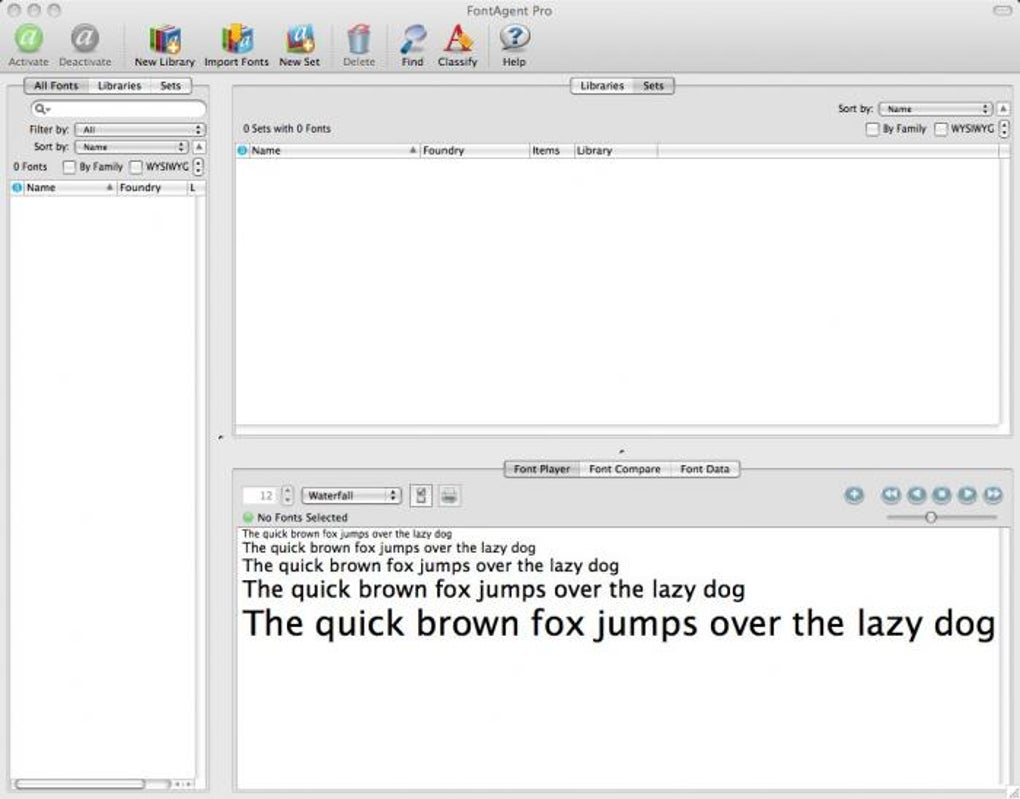Click the "No Fonts Selected" status text
The height and width of the screenshot is (799, 1020).
point(302,517)
